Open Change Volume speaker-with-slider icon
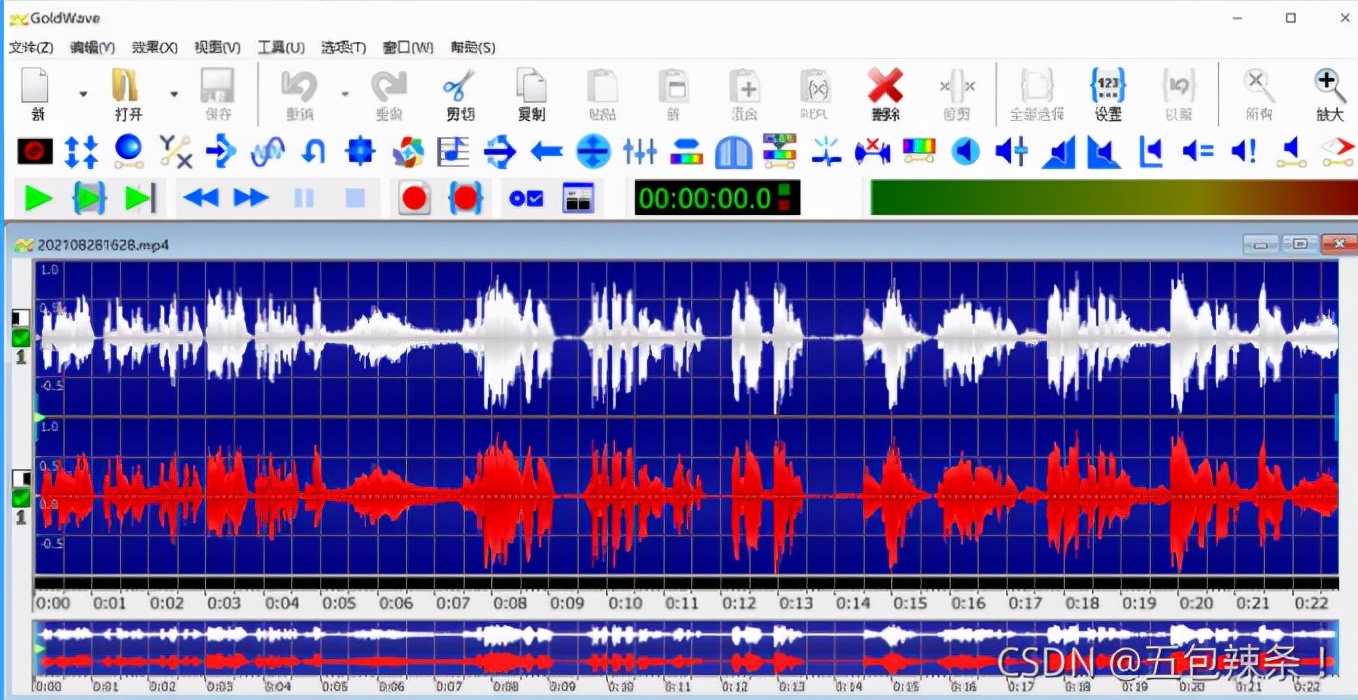This screenshot has height=700, width=1358. coord(1012,152)
